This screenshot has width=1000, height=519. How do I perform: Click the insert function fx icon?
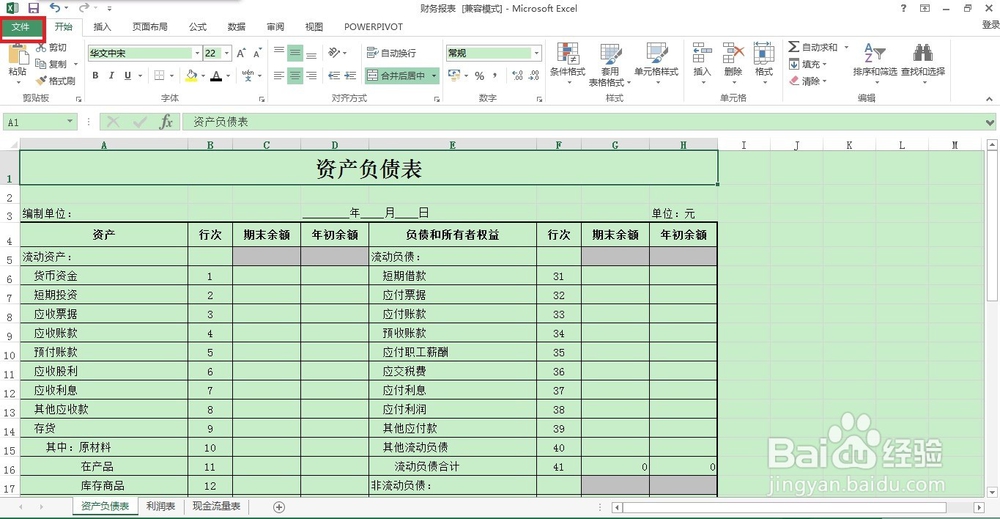[166, 122]
